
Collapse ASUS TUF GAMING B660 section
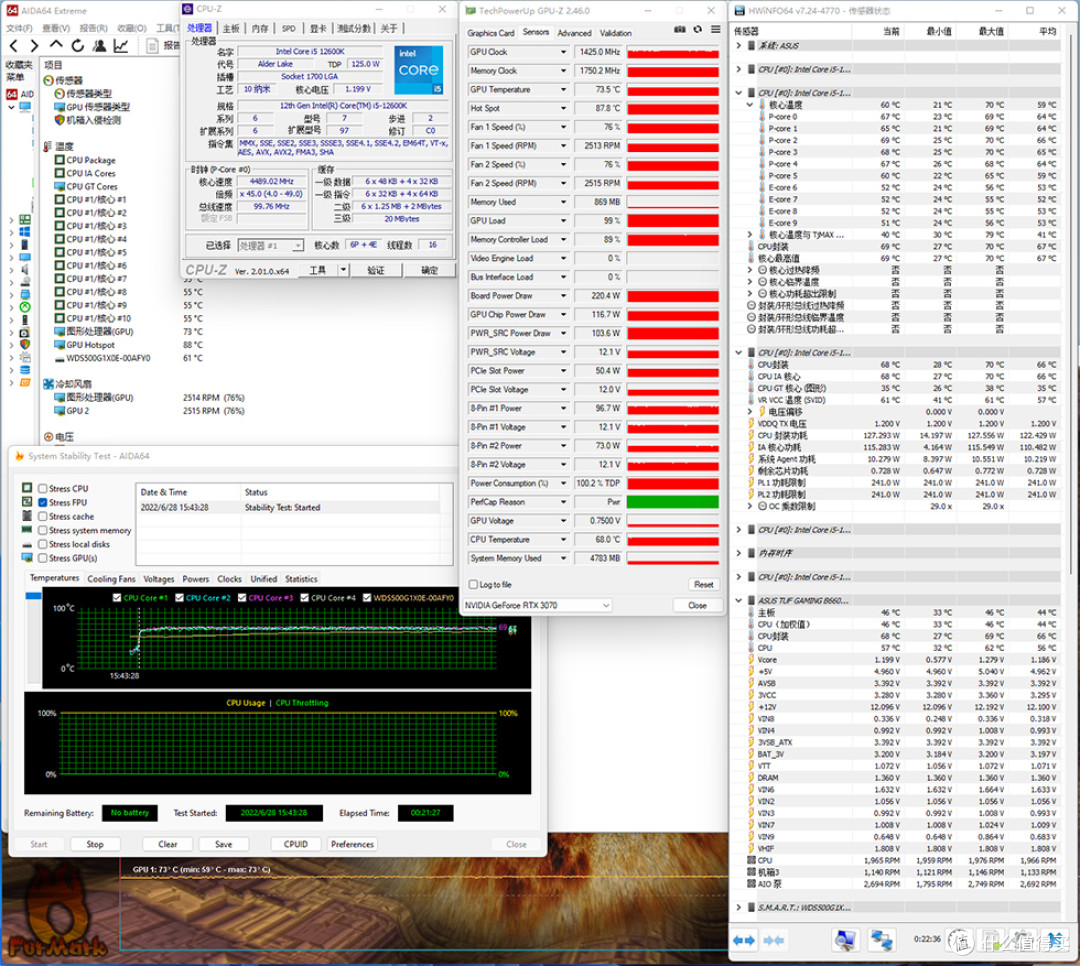tap(739, 600)
